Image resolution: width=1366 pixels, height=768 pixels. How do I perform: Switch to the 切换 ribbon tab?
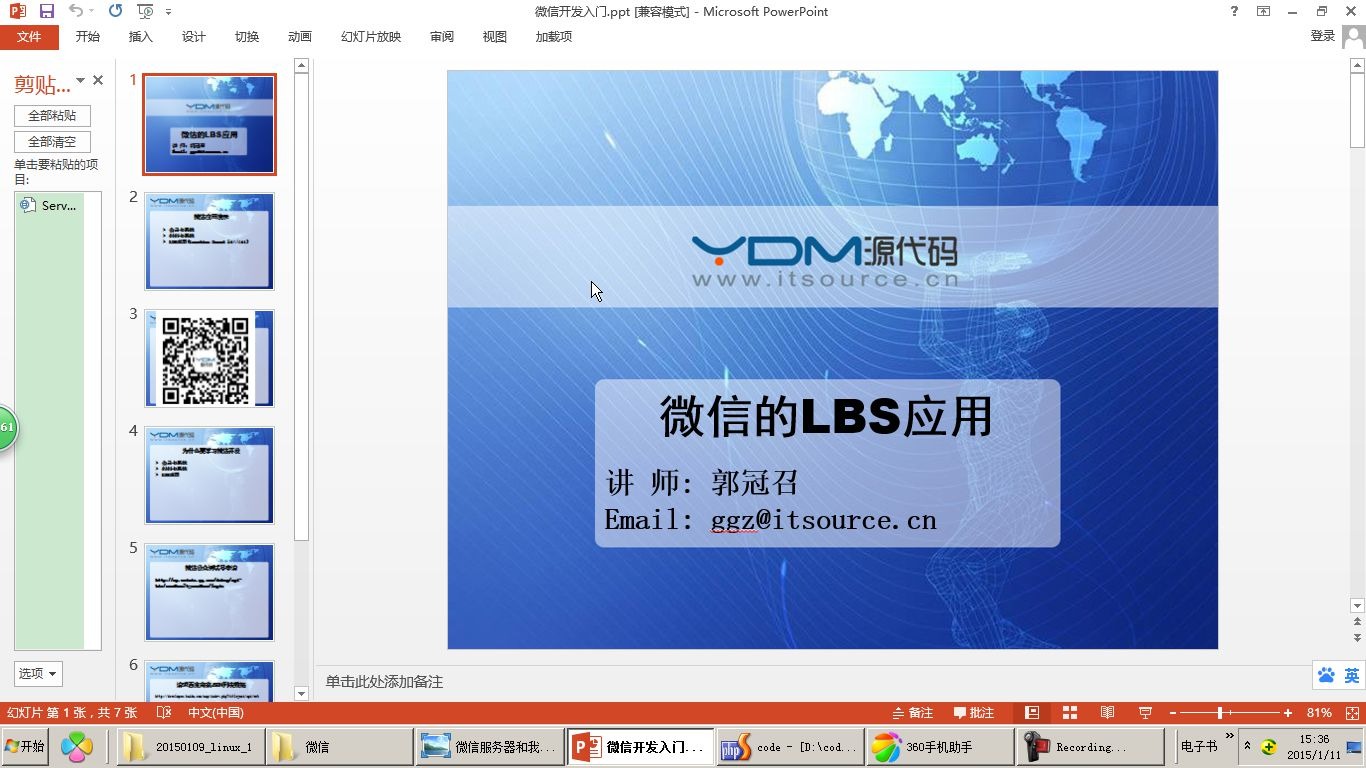coord(247,36)
